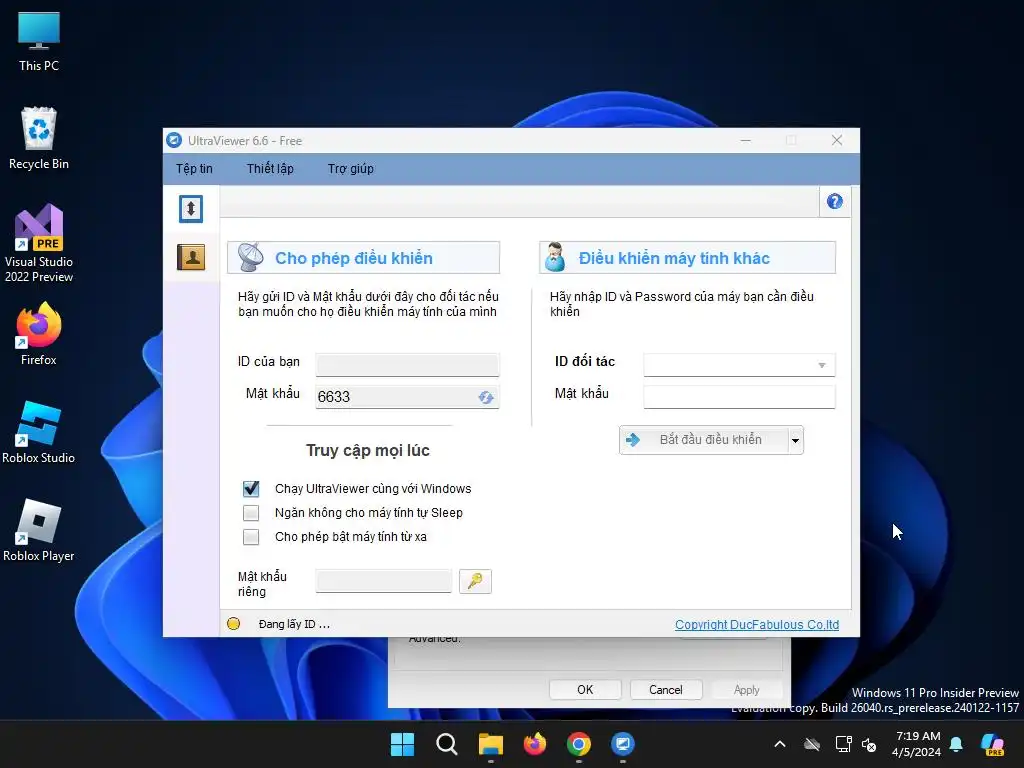The width and height of the screenshot is (1024, 768).
Task: Click the satellite dish icon beside Cho phép điều khiển
Action: (250, 257)
